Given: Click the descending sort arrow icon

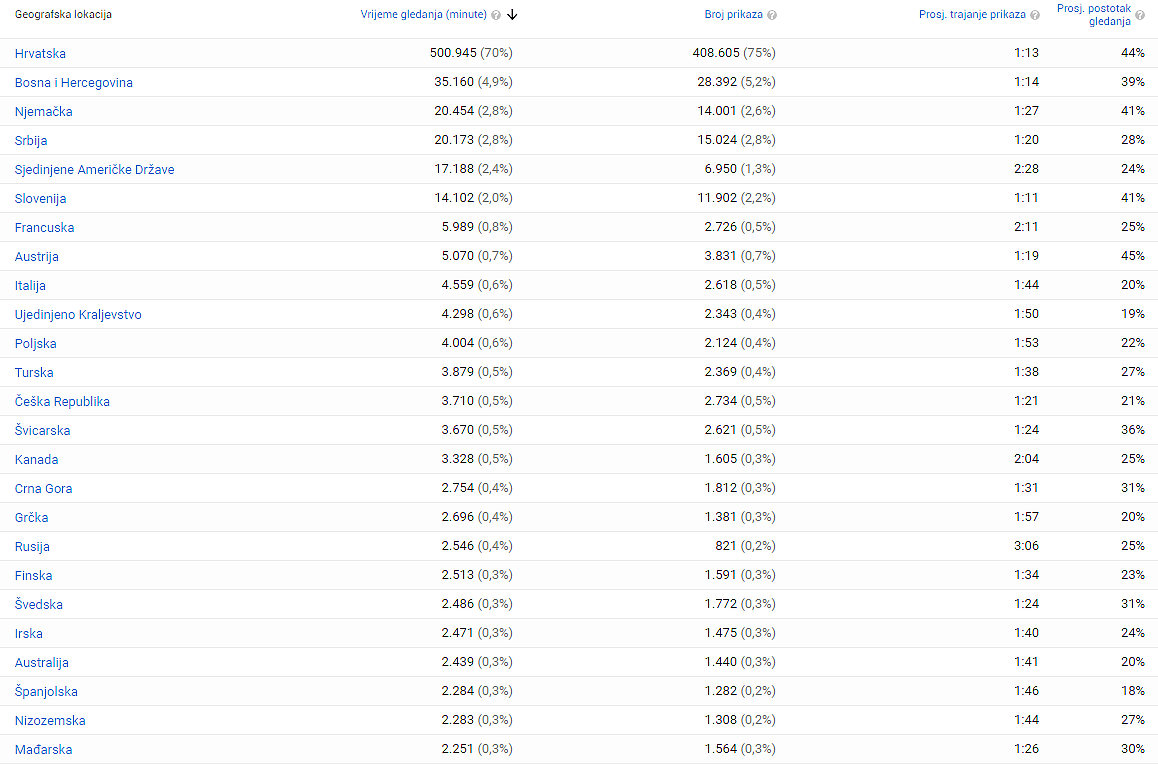Looking at the screenshot, I should pos(512,15).
